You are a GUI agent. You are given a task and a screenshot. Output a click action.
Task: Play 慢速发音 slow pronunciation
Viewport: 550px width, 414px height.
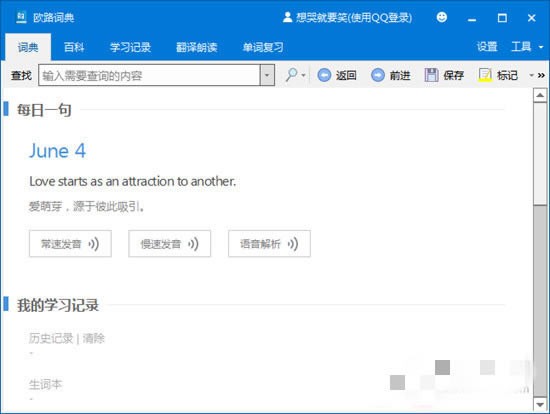(170, 243)
